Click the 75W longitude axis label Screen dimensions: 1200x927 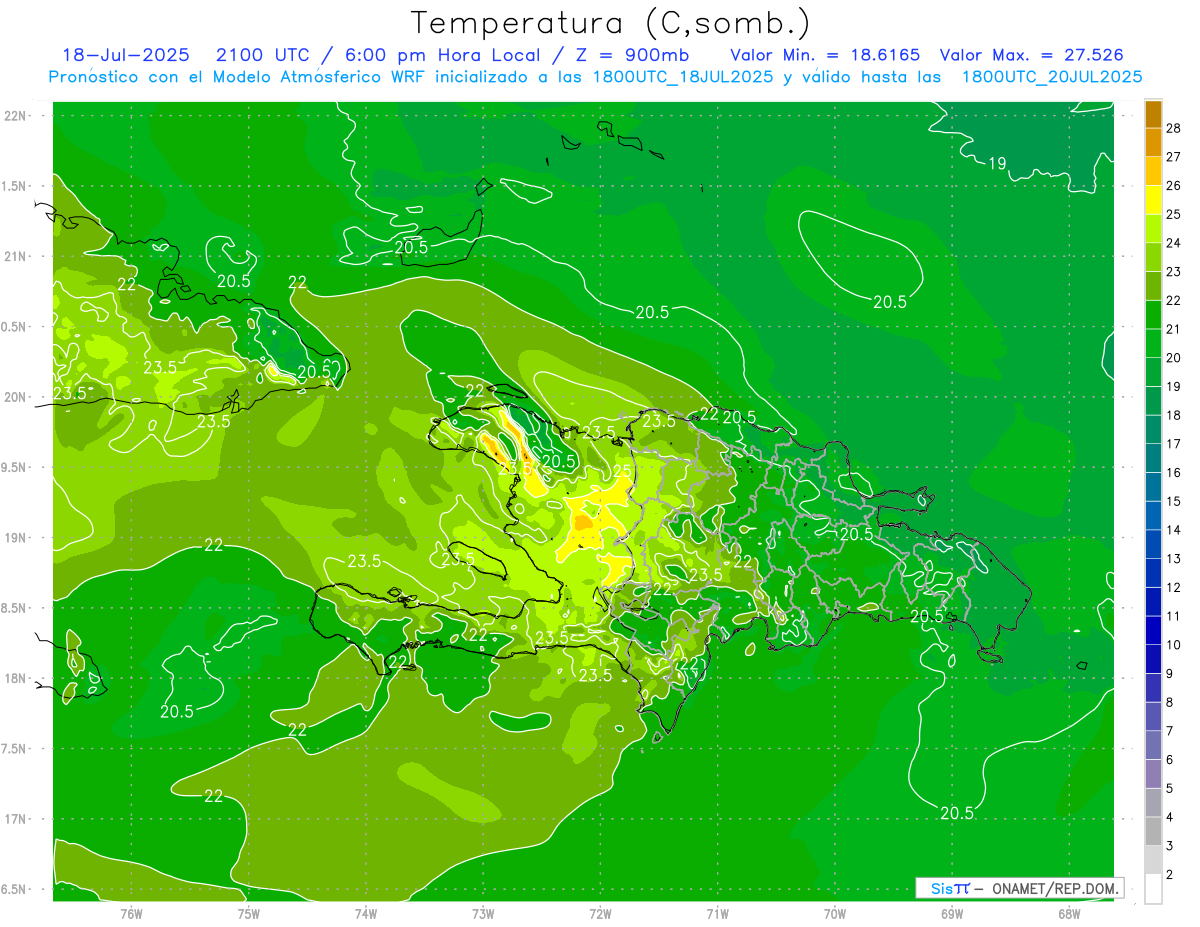(x=248, y=912)
